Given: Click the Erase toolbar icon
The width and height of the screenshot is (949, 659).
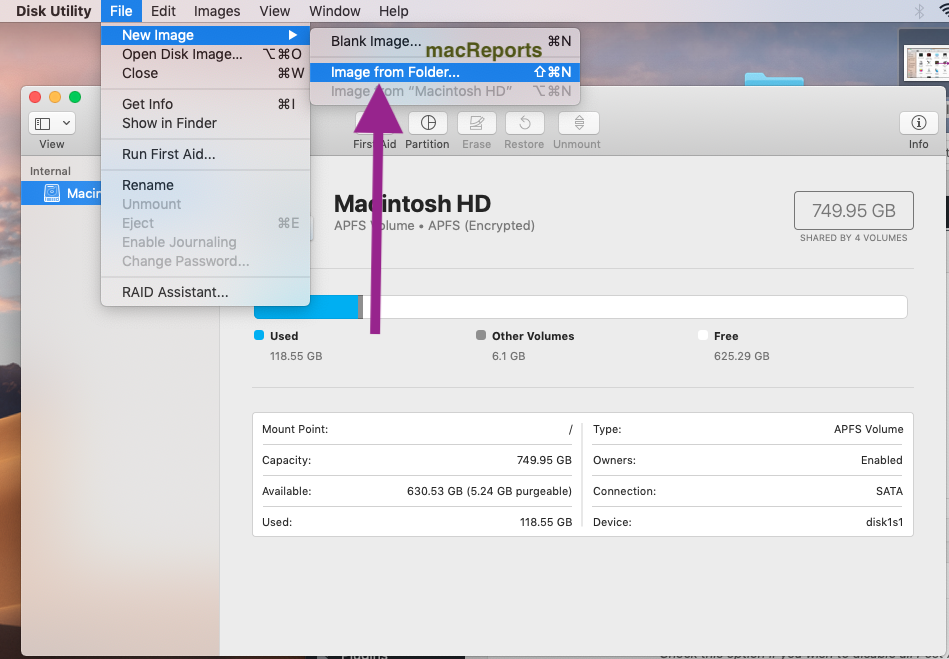Looking at the screenshot, I should [476, 123].
